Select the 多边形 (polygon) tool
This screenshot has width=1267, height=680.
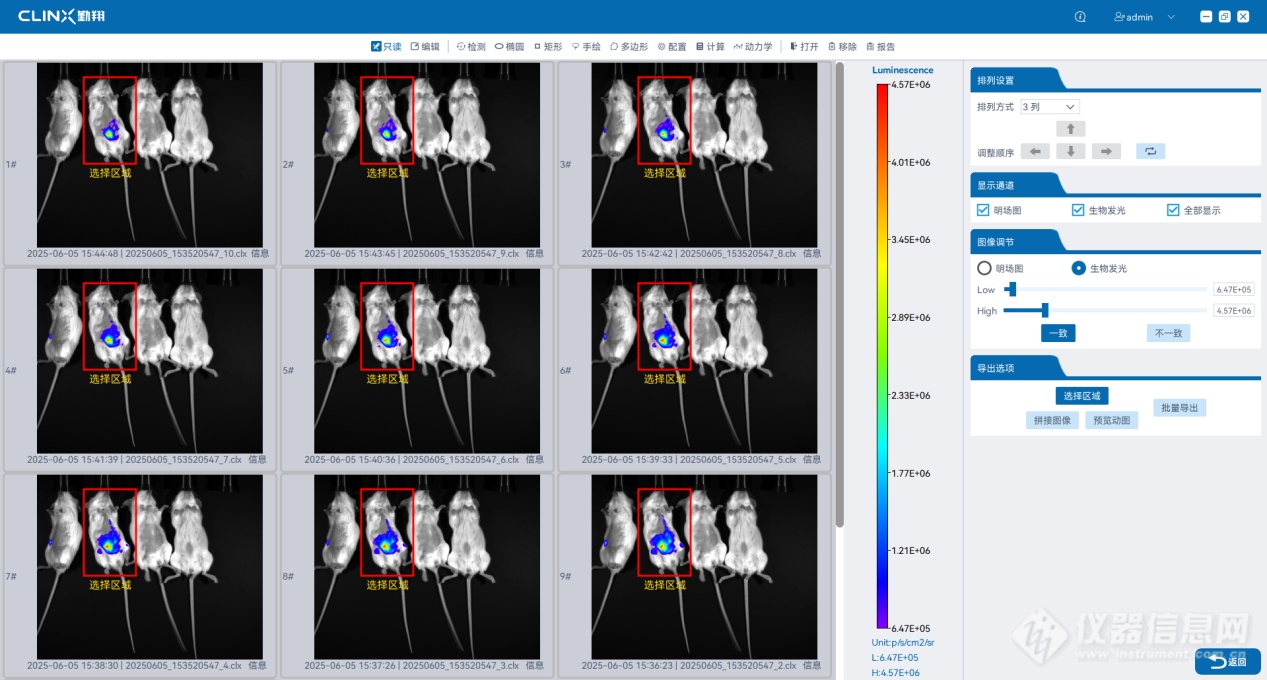(x=629, y=47)
